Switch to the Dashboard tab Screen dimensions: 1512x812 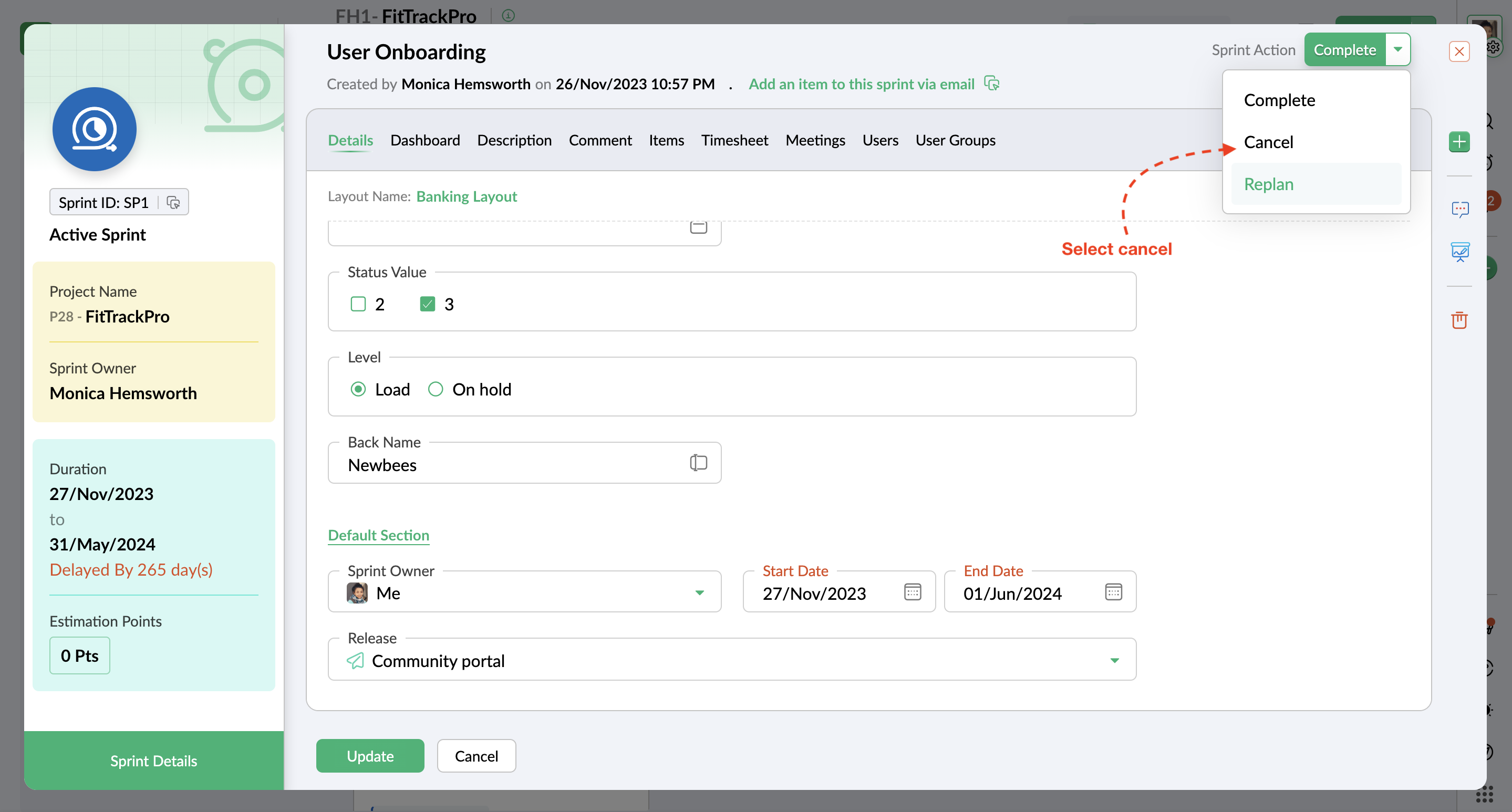(424, 140)
